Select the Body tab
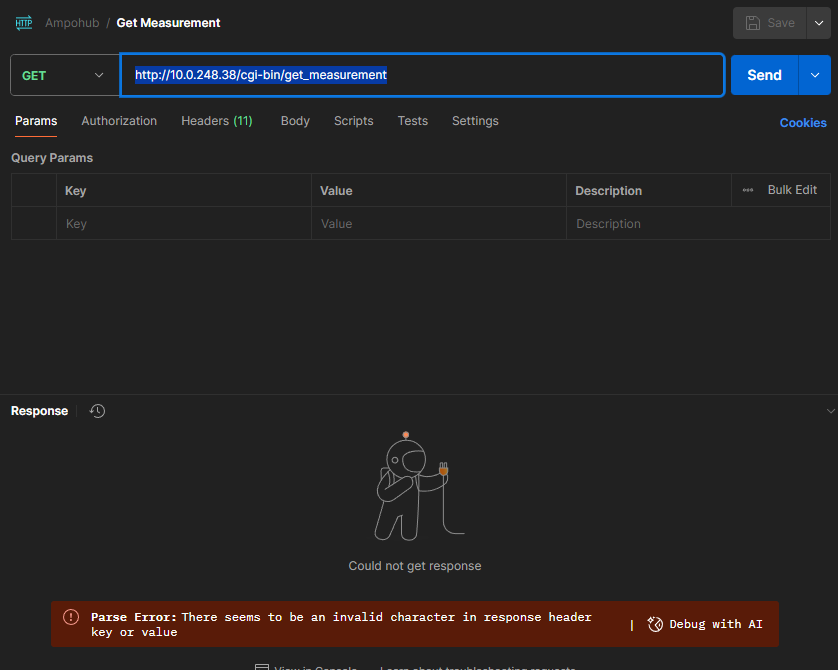 point(295,121)
